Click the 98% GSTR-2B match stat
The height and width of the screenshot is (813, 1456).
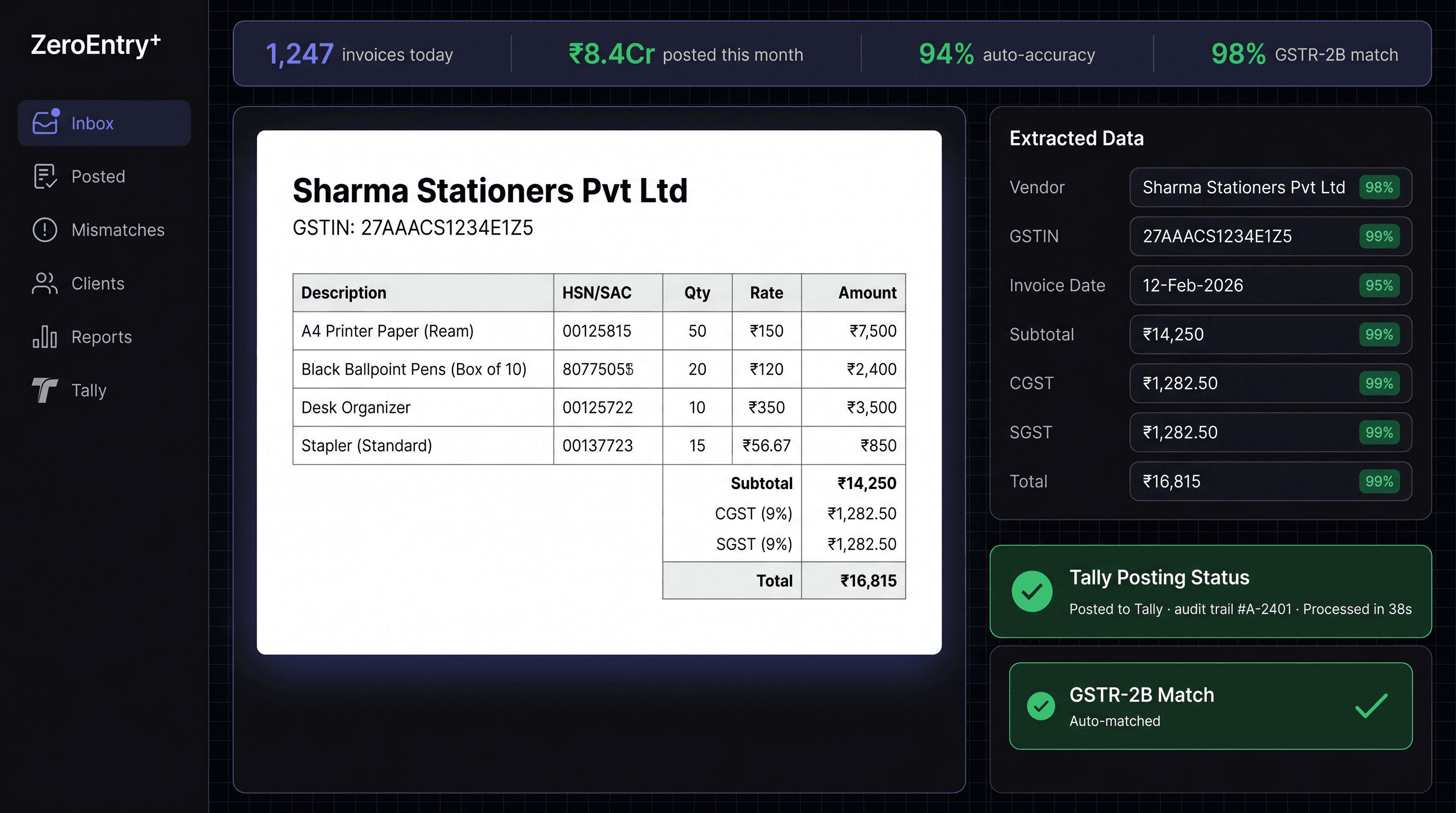point(1305,55)
